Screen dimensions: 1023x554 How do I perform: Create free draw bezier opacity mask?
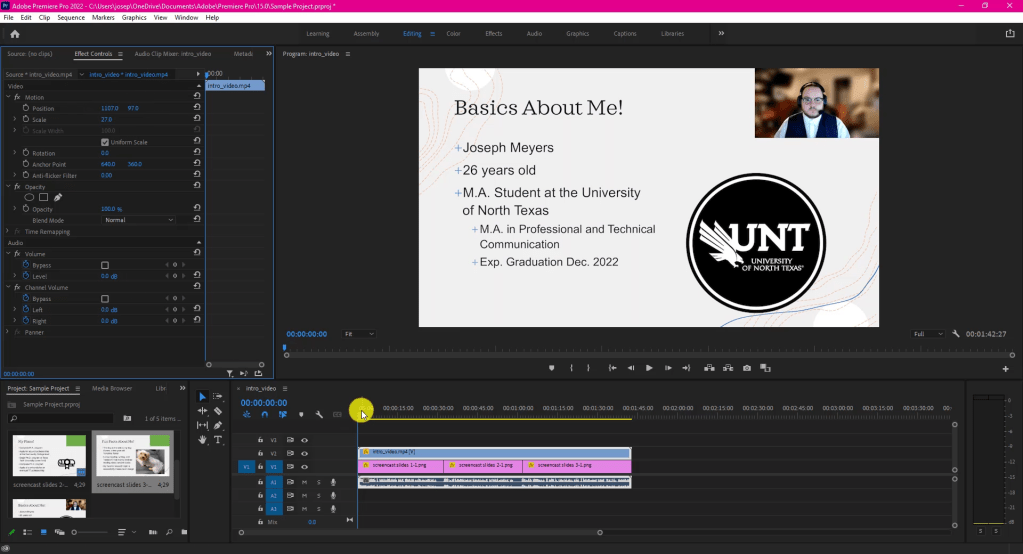[58, 197]
